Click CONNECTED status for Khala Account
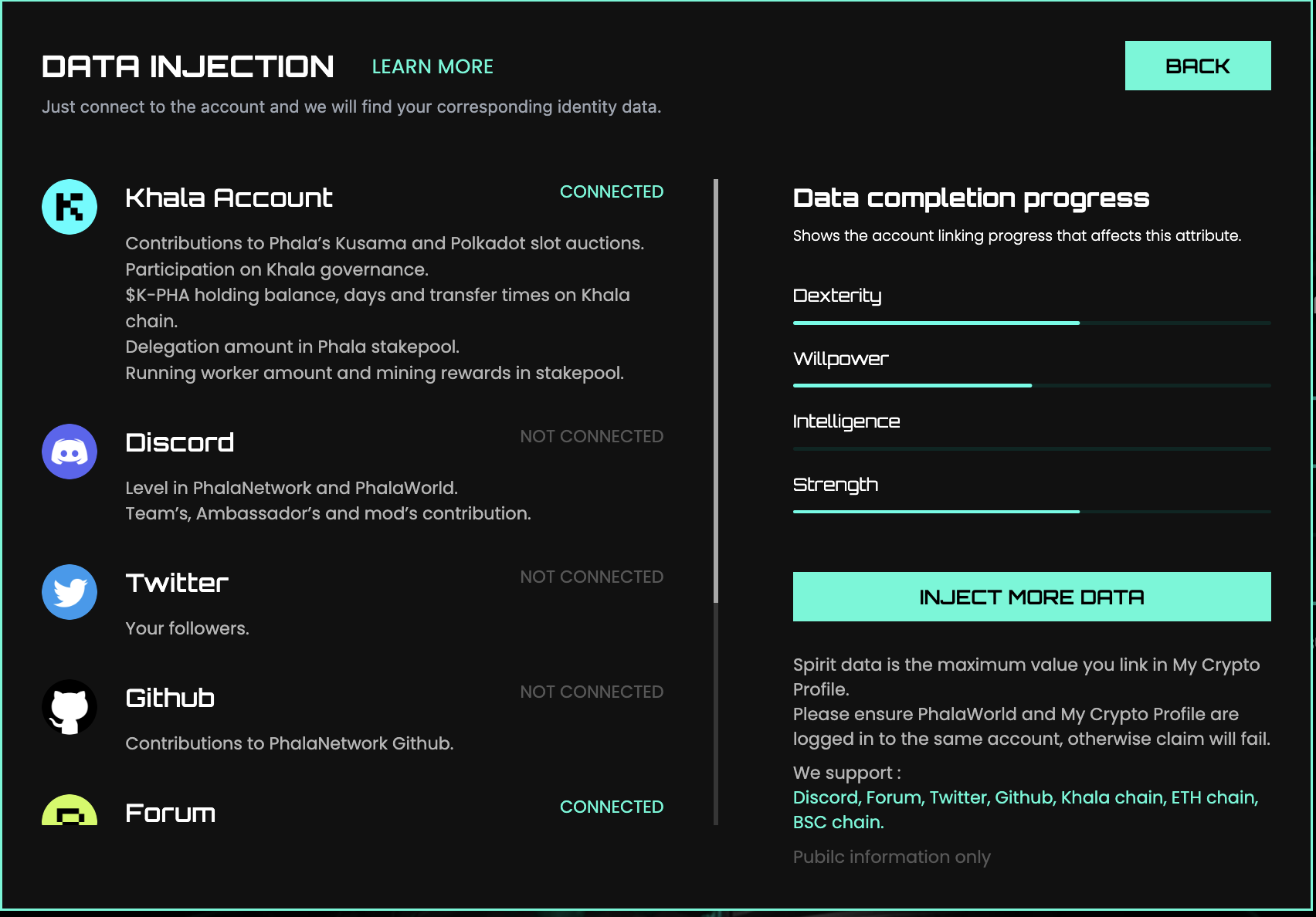This screenshot has width=1316, height=917. coord(612,191)
